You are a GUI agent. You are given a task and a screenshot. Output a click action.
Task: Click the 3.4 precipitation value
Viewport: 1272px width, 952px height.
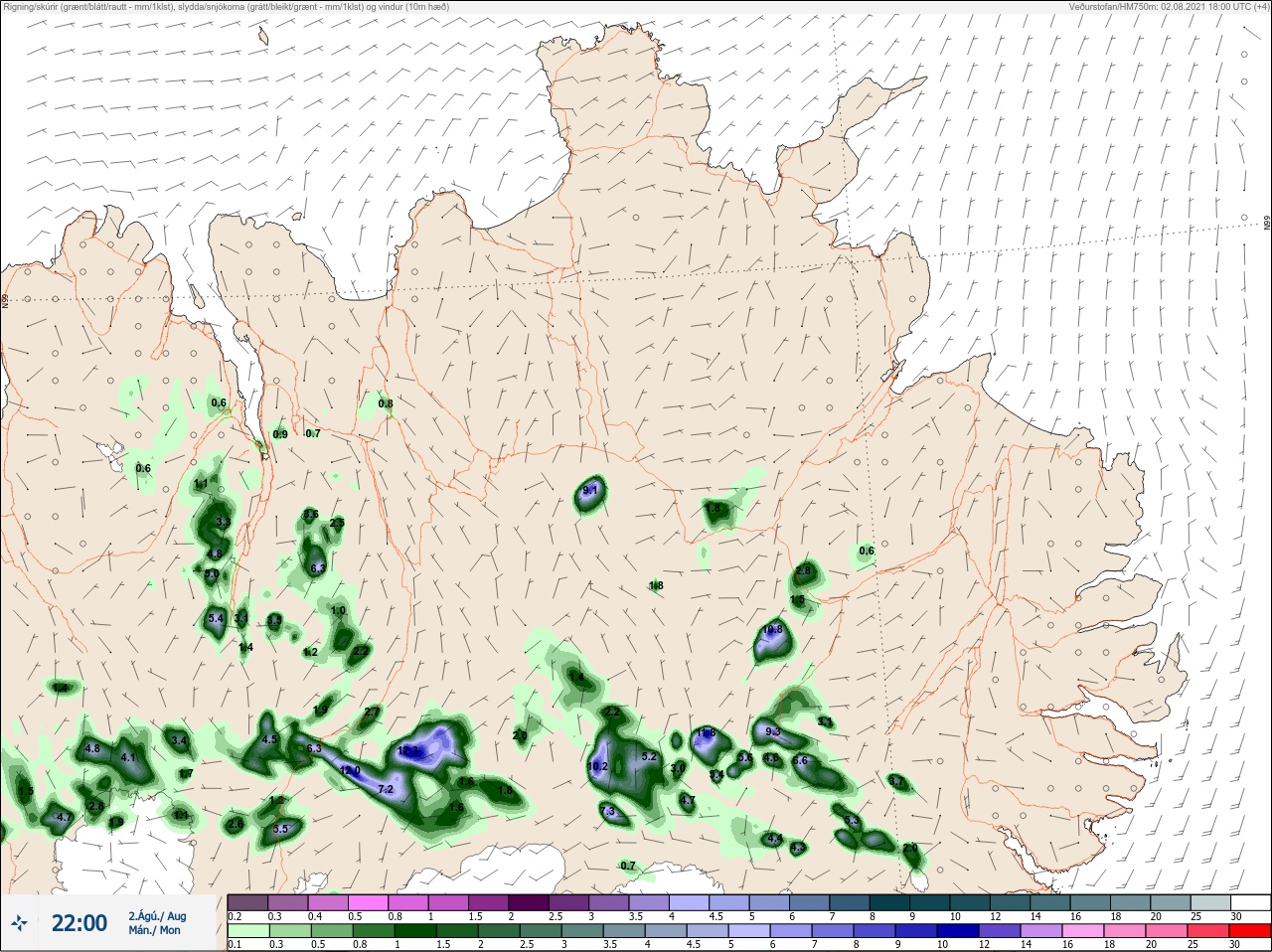(180, 740)
